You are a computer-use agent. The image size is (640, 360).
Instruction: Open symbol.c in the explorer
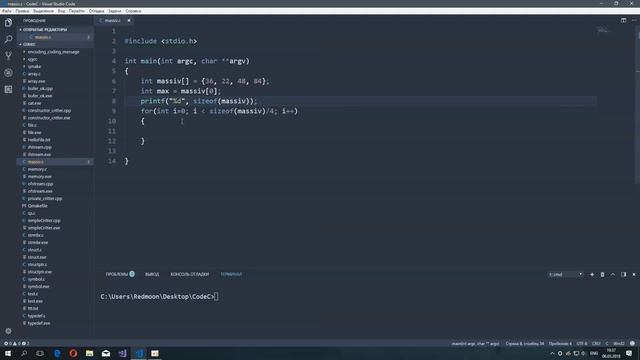click(36, 279)
